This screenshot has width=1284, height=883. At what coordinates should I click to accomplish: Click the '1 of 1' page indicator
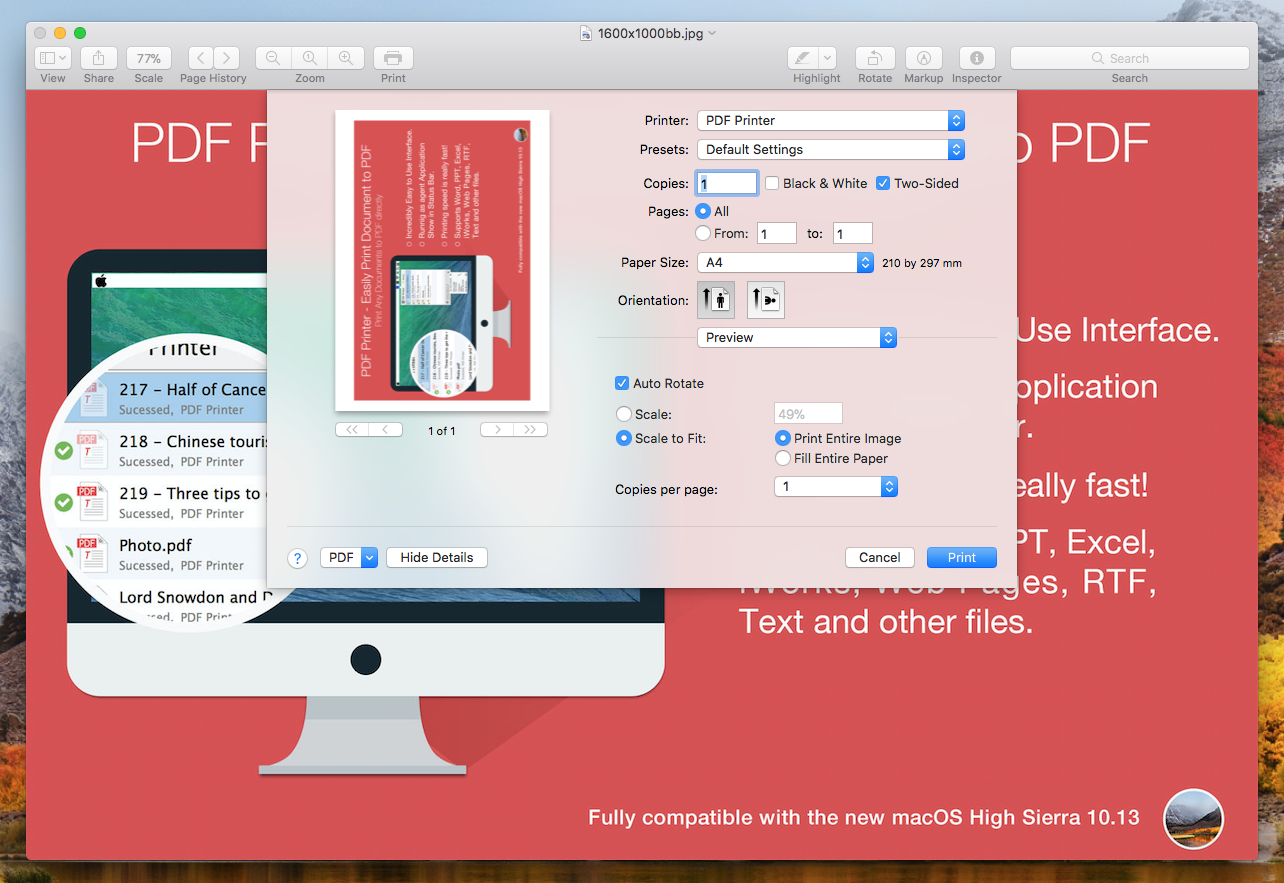pos(442,431)
